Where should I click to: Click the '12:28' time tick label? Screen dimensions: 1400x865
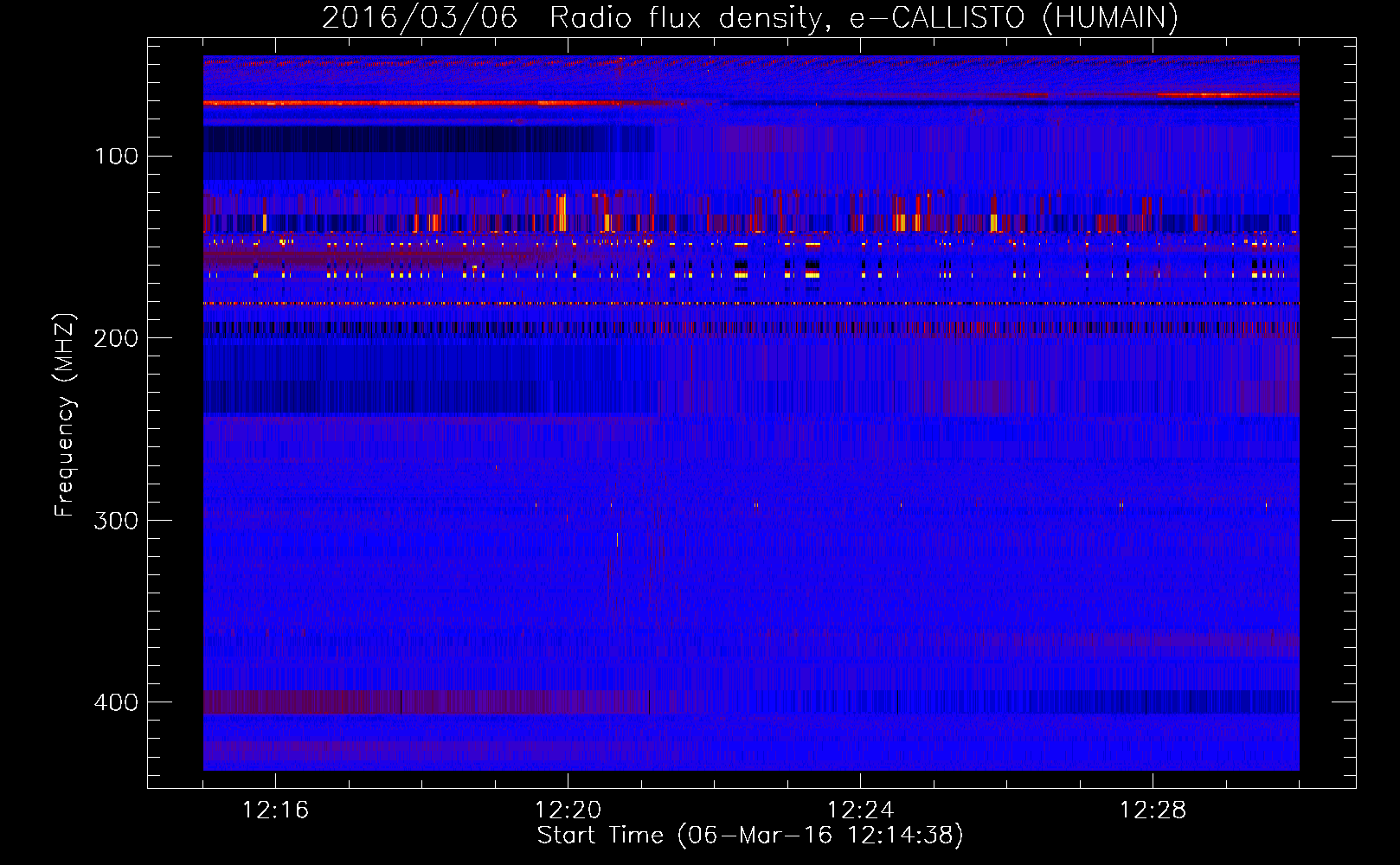coord(1153,811)
